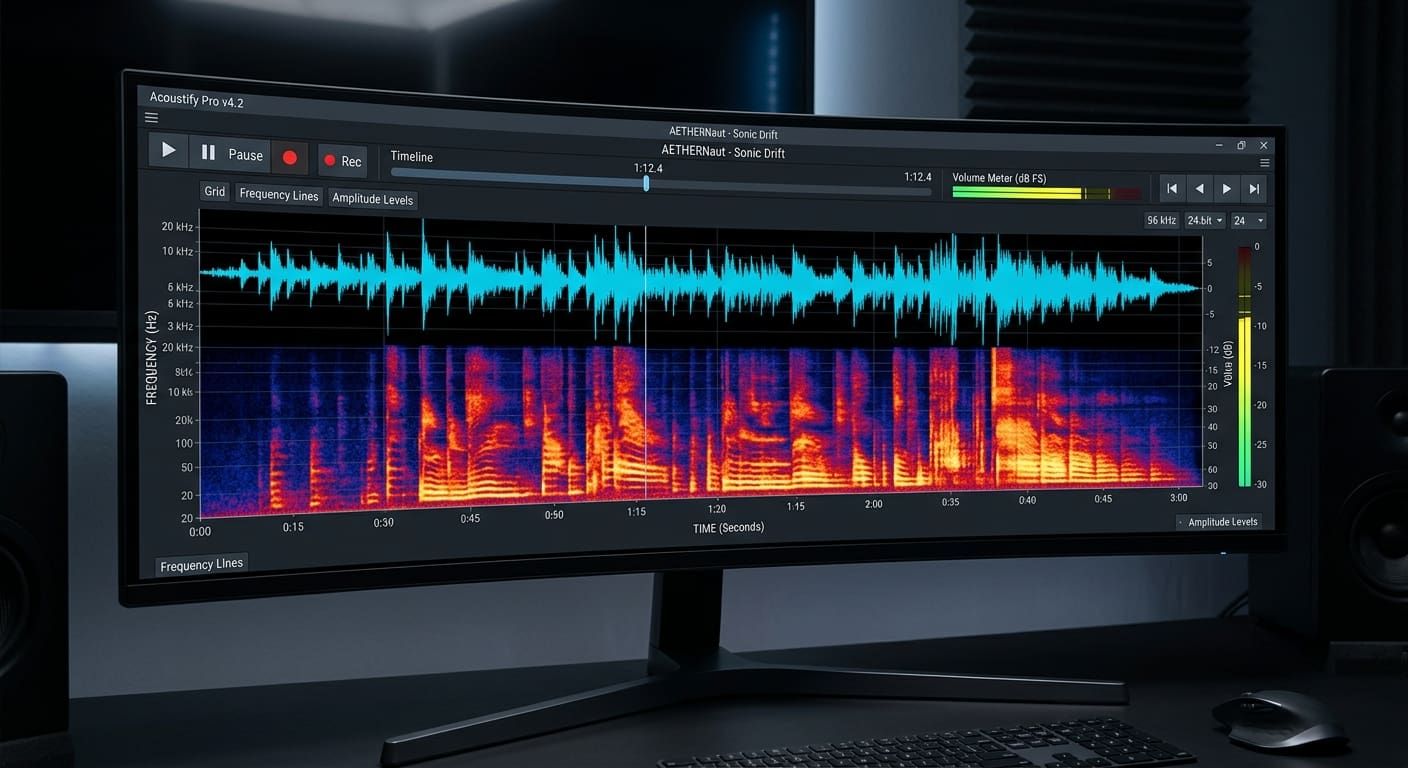Viewport: 1408px width, 768px height.
Task: Pause playback with the Pause button
Action: click(x=230, y=154)
